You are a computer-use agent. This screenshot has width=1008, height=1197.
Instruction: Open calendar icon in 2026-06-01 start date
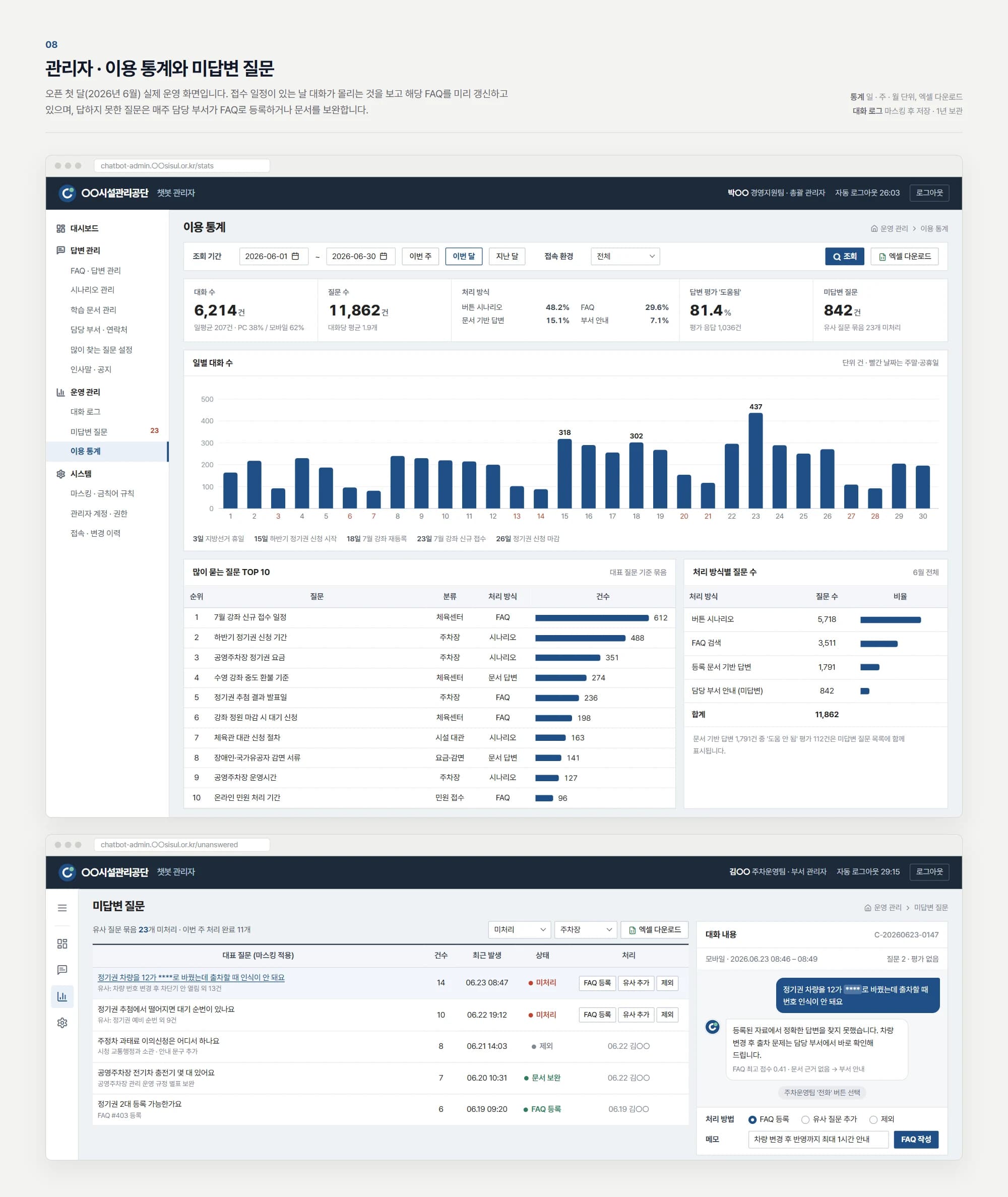[x=295, y=256]
